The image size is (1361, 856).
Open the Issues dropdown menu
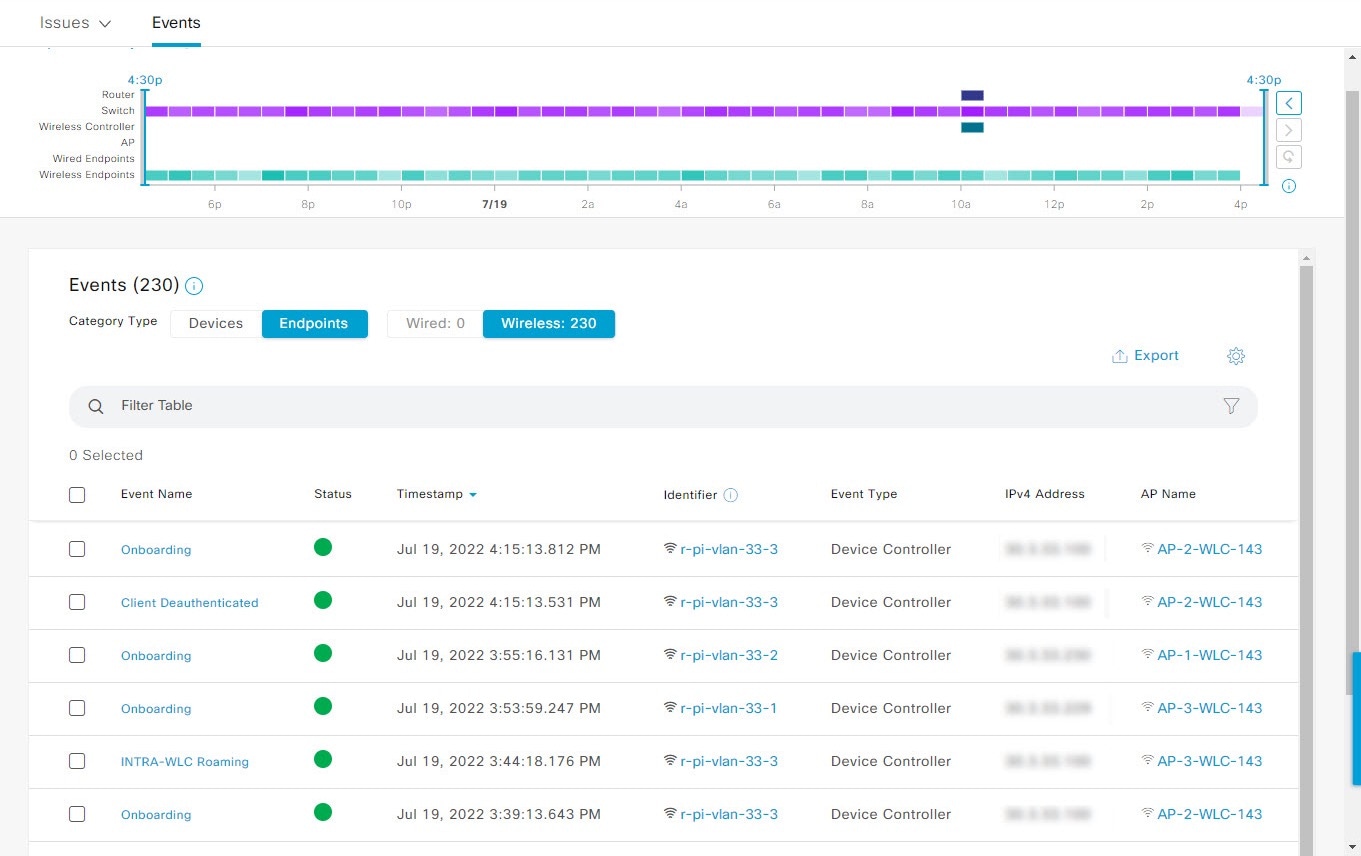tap(75, 22)
